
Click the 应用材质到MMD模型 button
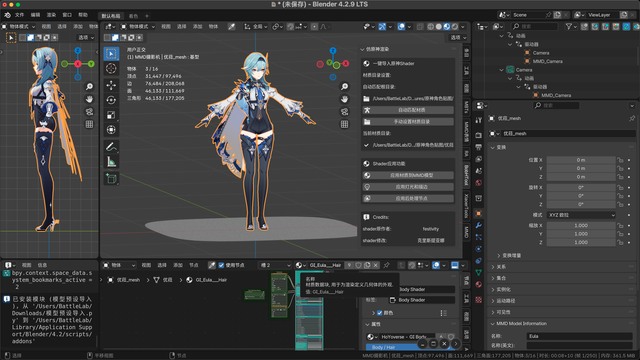point(408,175)
